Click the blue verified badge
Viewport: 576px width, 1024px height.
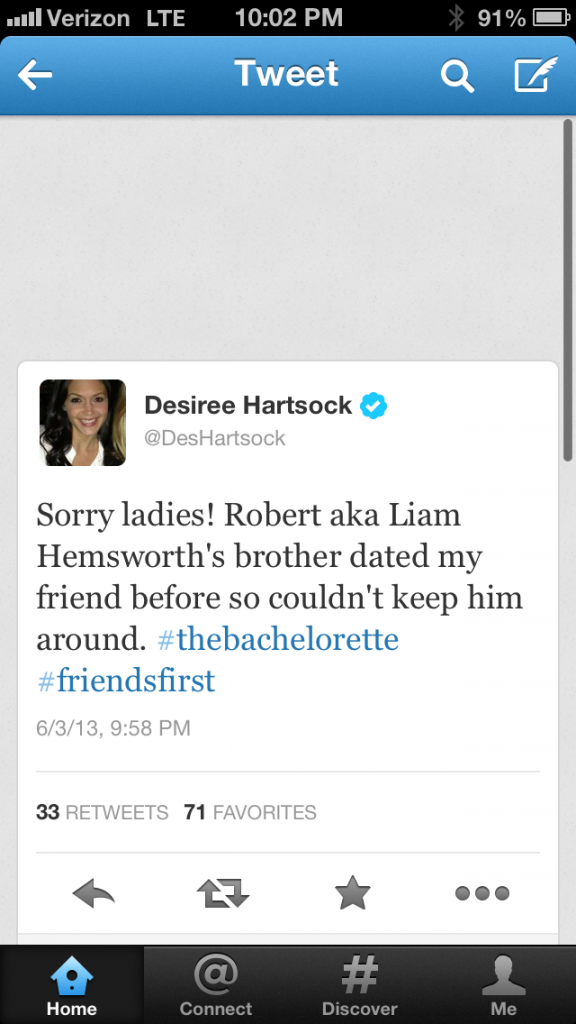coord(374,406)
